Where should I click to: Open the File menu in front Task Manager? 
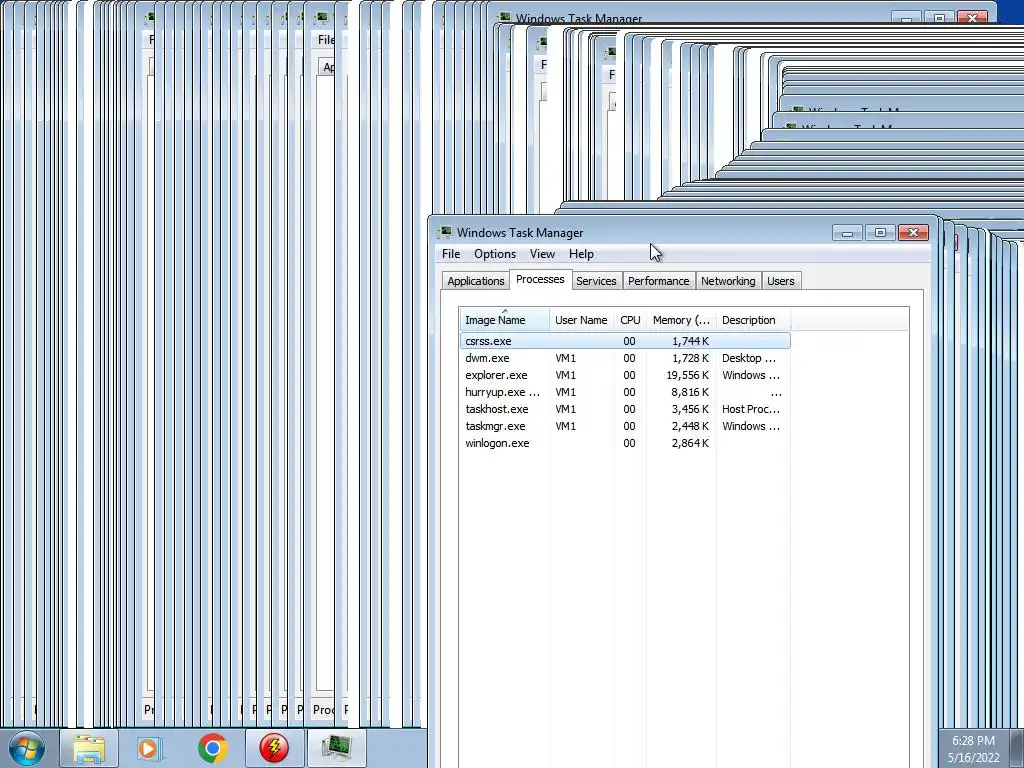[x=451, y=254]
